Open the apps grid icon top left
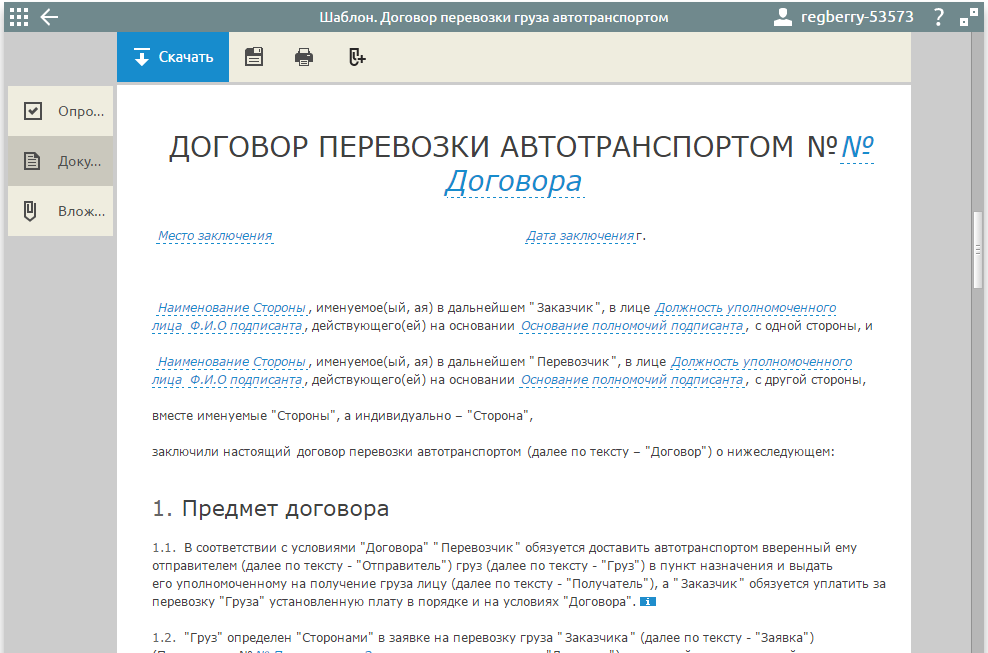This screenshot has width=988, height=653. point(18,16)
